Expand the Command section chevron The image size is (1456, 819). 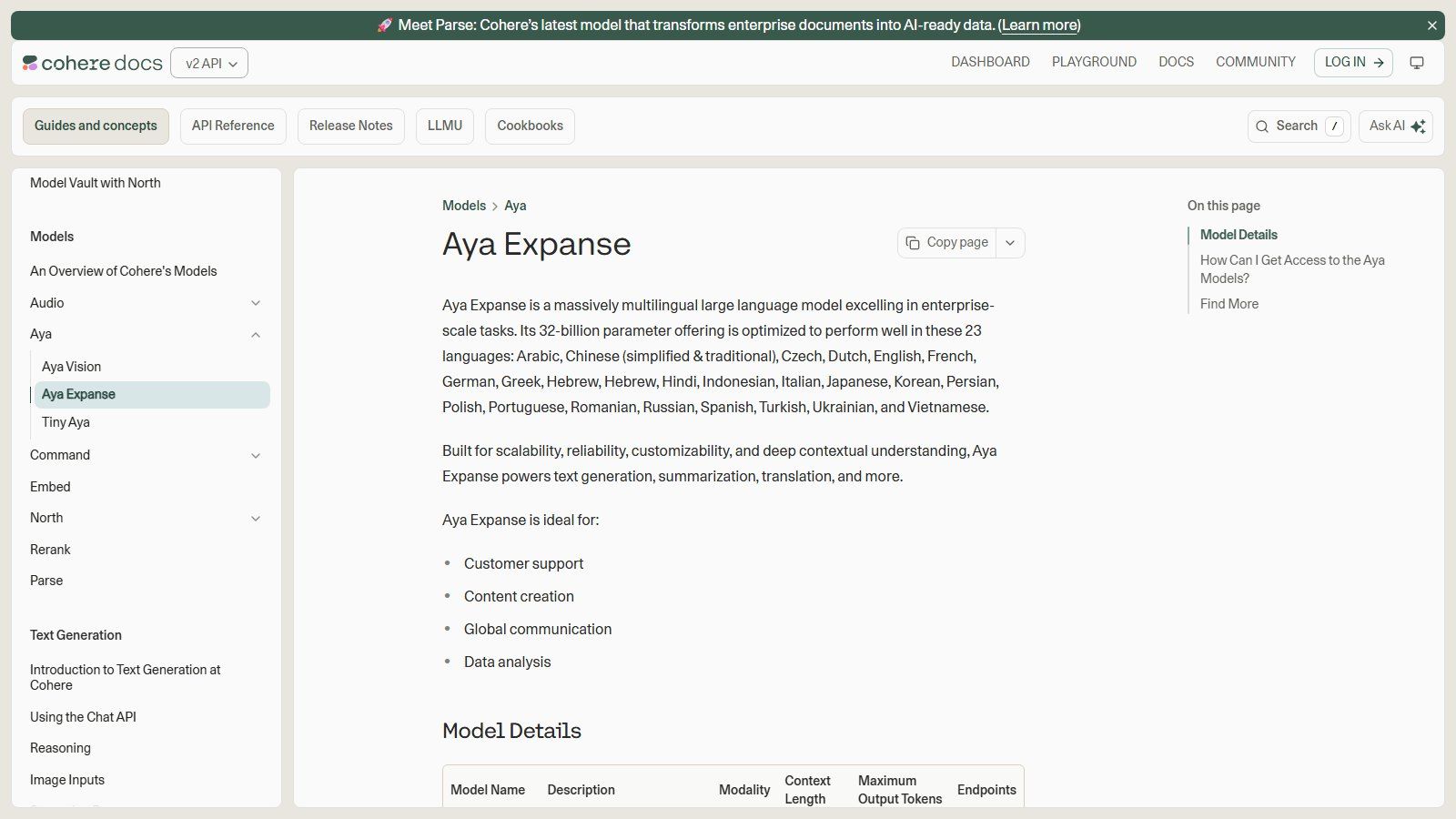point(256,456)
